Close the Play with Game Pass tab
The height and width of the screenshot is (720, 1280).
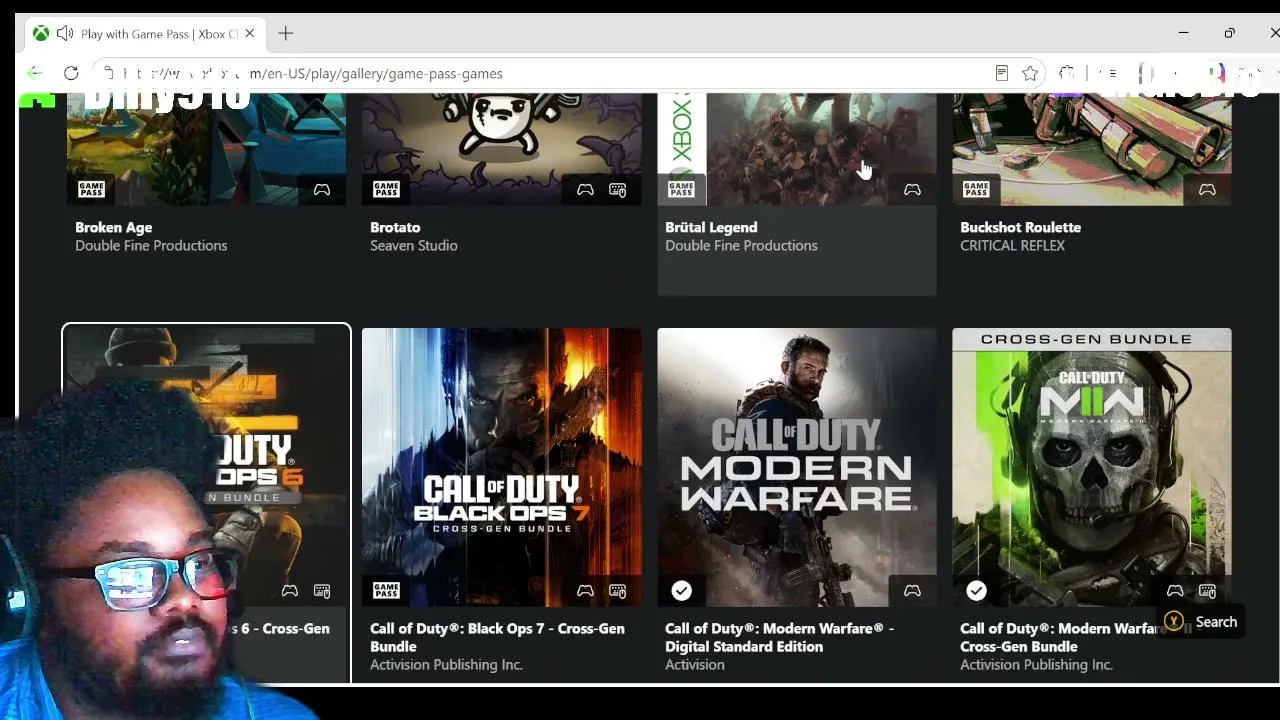pos(249,33)
